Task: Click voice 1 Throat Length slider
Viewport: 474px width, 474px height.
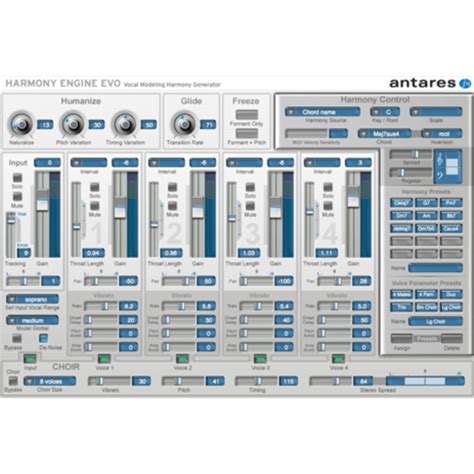Action: click(x=76, y=219)
